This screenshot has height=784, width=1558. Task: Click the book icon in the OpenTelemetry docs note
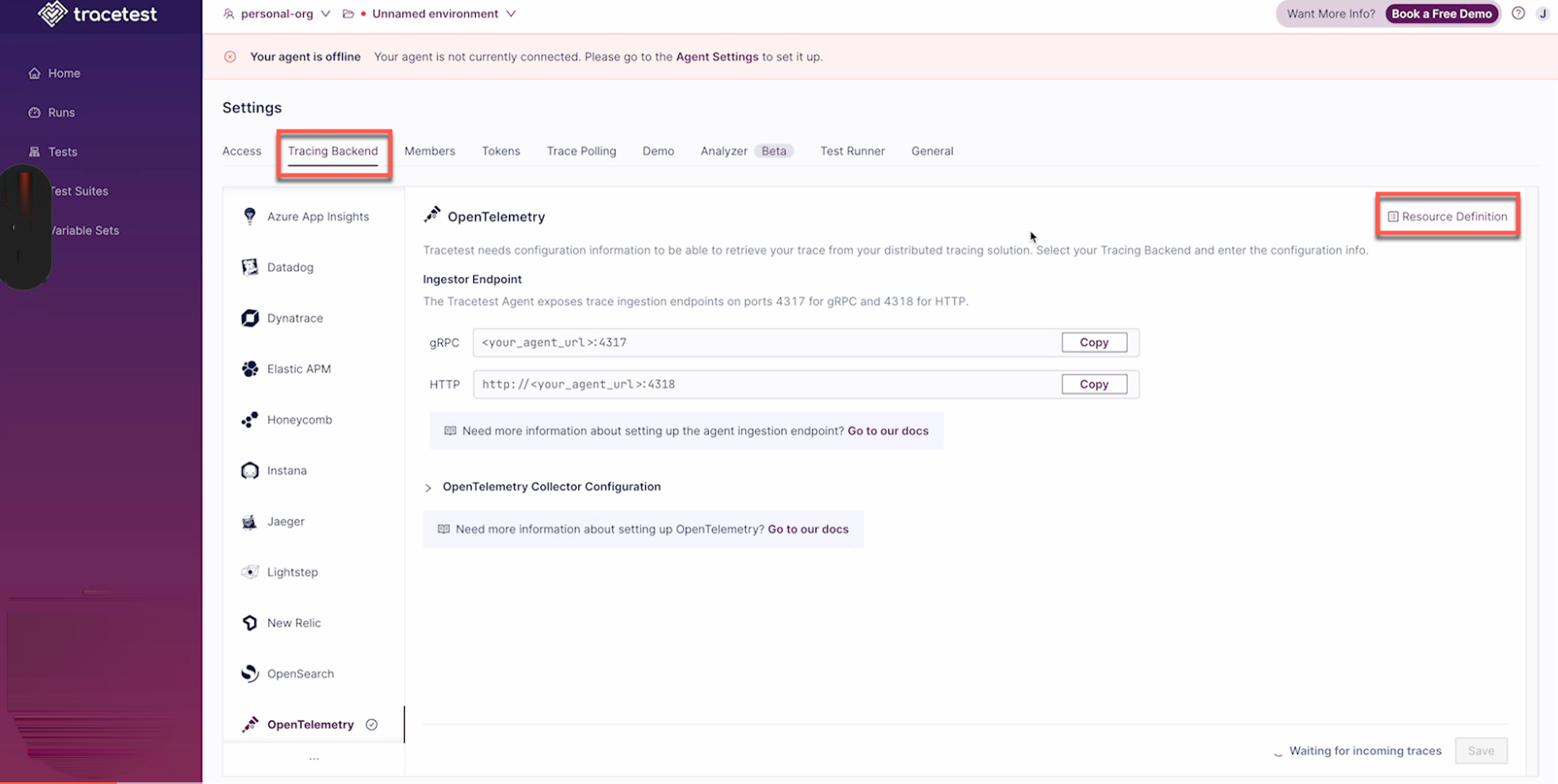click(x=444, y=529)
